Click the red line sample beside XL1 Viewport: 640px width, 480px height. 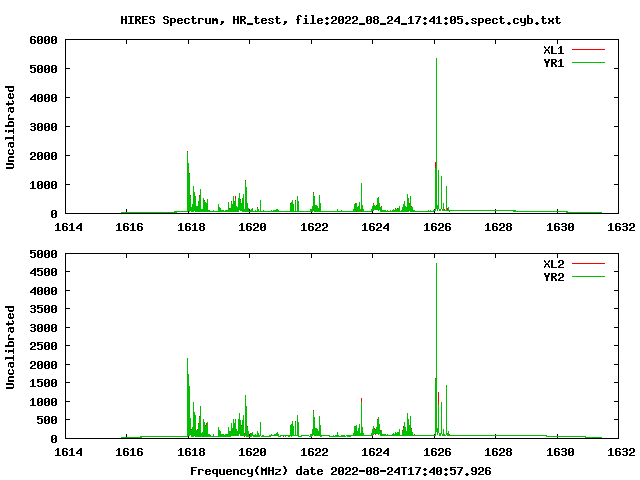[x=588, y=50]
